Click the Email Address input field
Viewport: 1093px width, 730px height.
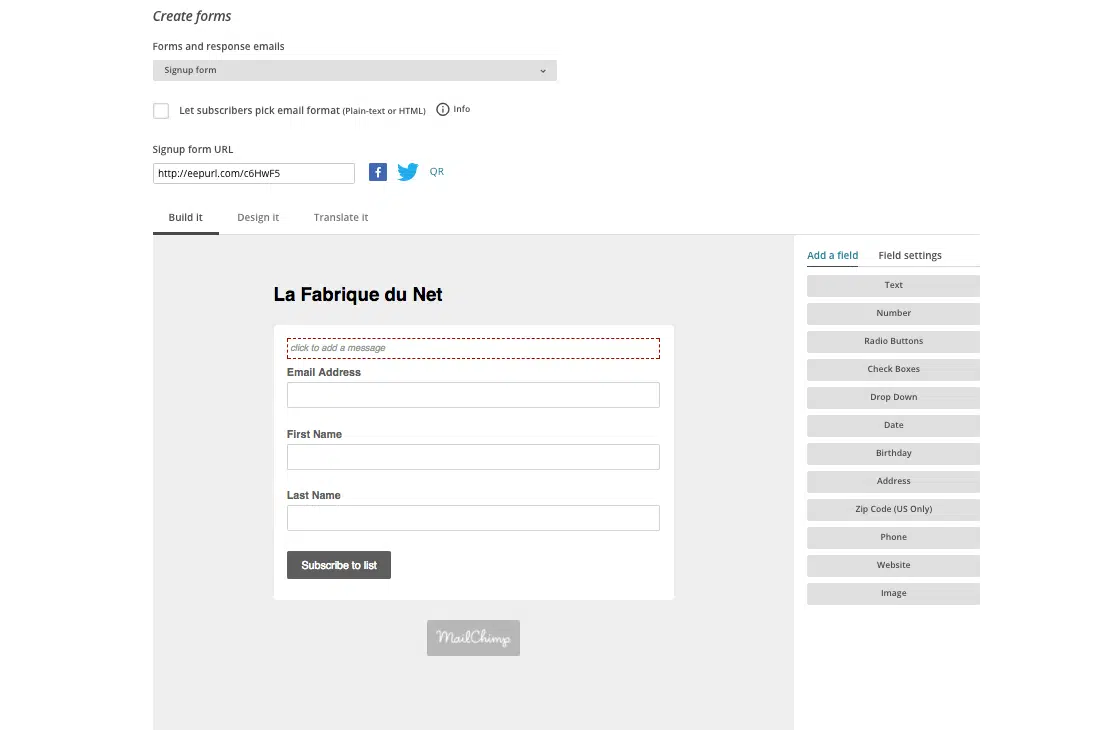click(x=473, y=395)
